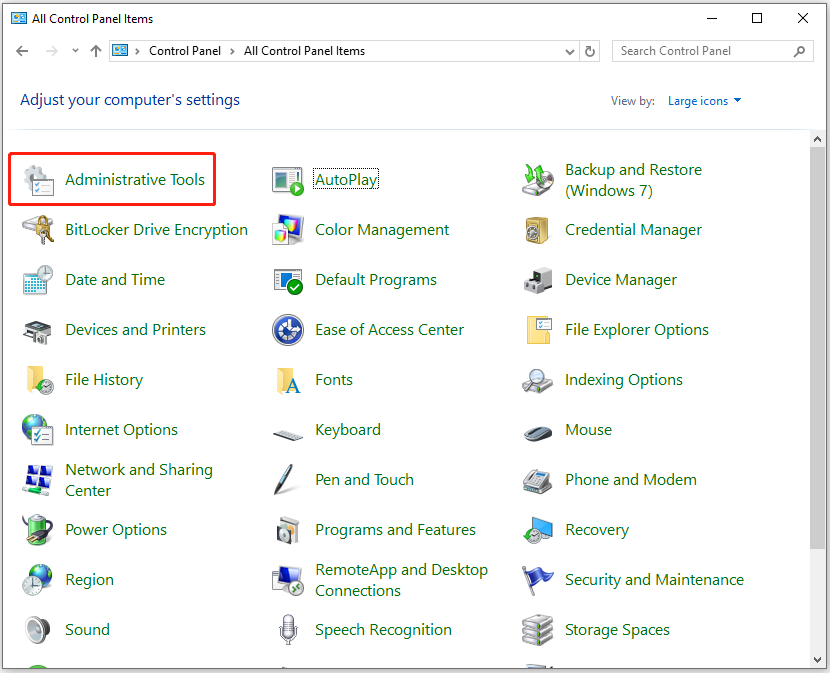Select the All Control Panel Items breadcrumb
Viewport: 830px width, 673px height.
pos(304,51)
